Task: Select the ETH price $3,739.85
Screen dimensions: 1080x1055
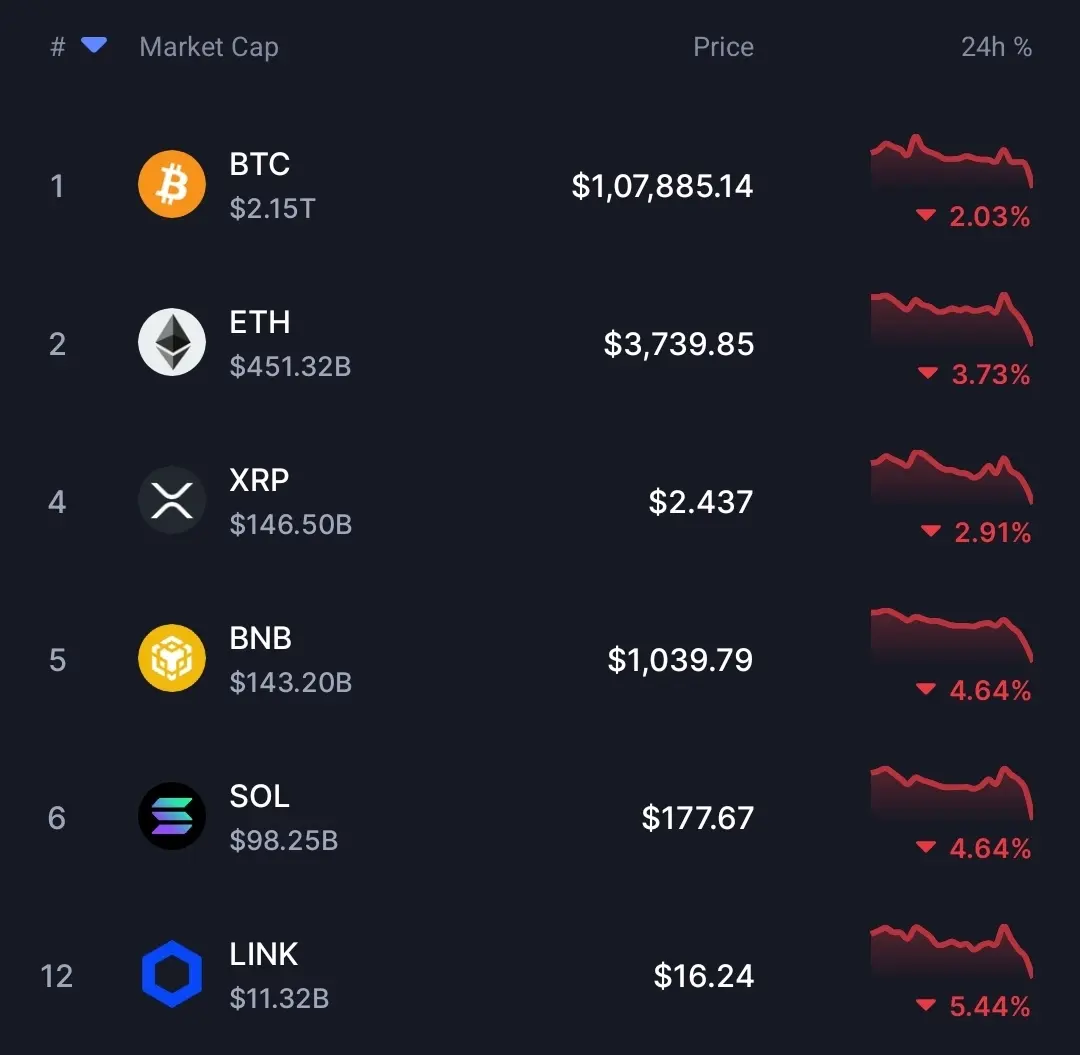Action: [x=678, y=344]
